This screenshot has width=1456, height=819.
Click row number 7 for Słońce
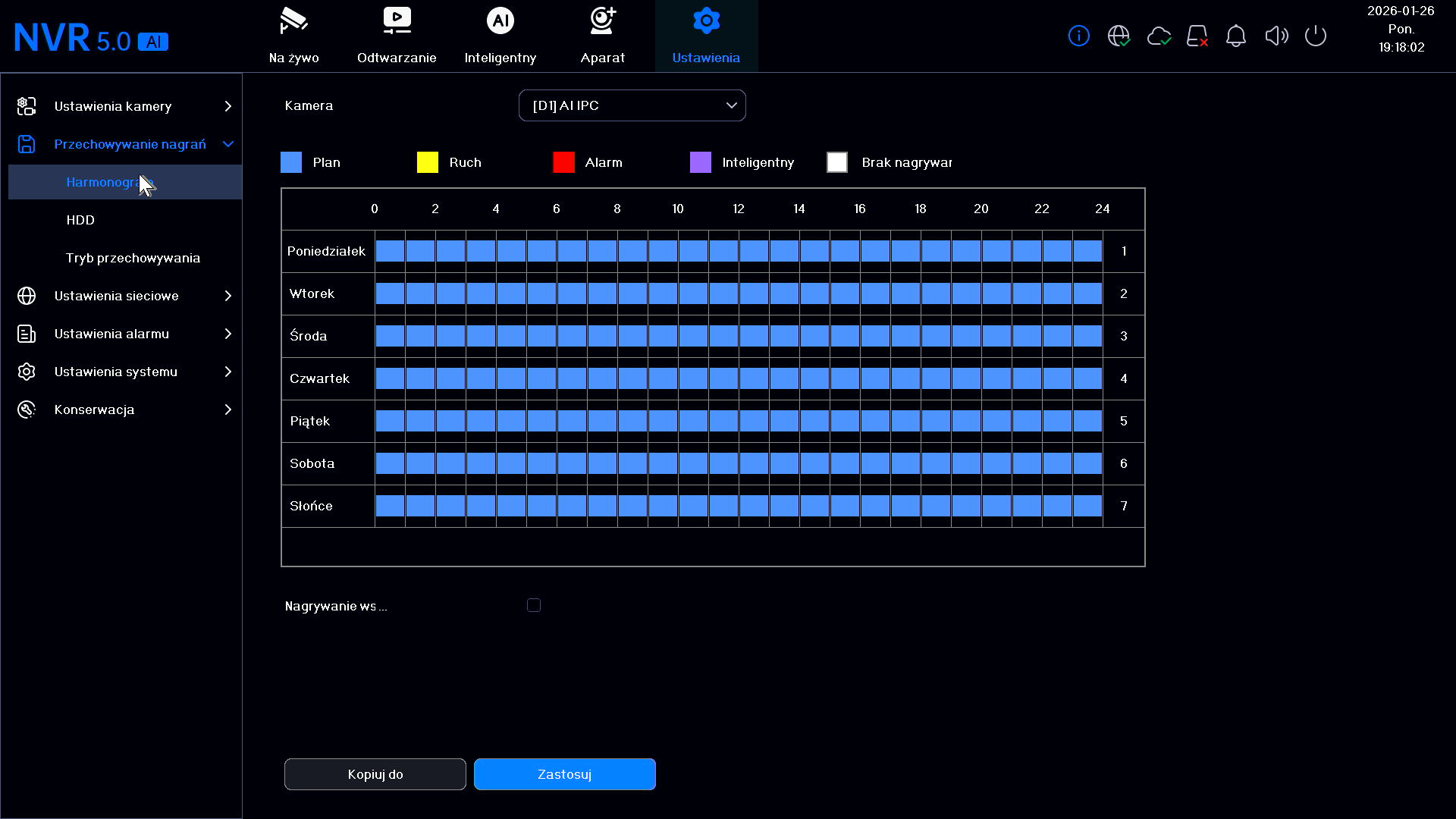(1124, 506)
